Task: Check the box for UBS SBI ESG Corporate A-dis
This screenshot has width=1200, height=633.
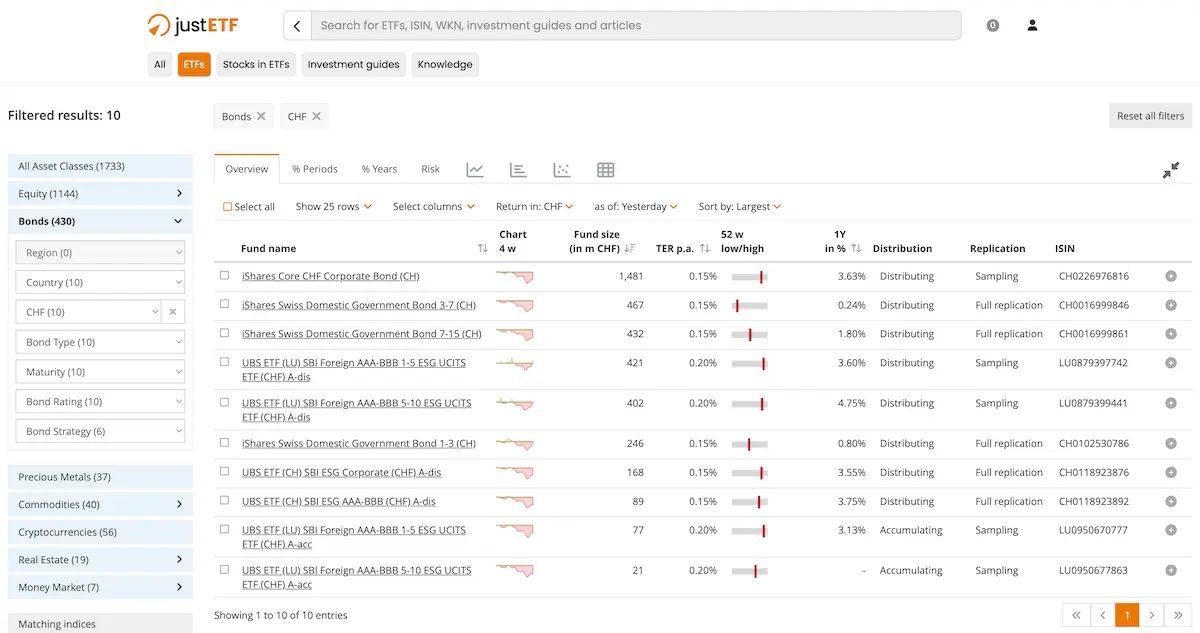Action: tap(225, 471)
